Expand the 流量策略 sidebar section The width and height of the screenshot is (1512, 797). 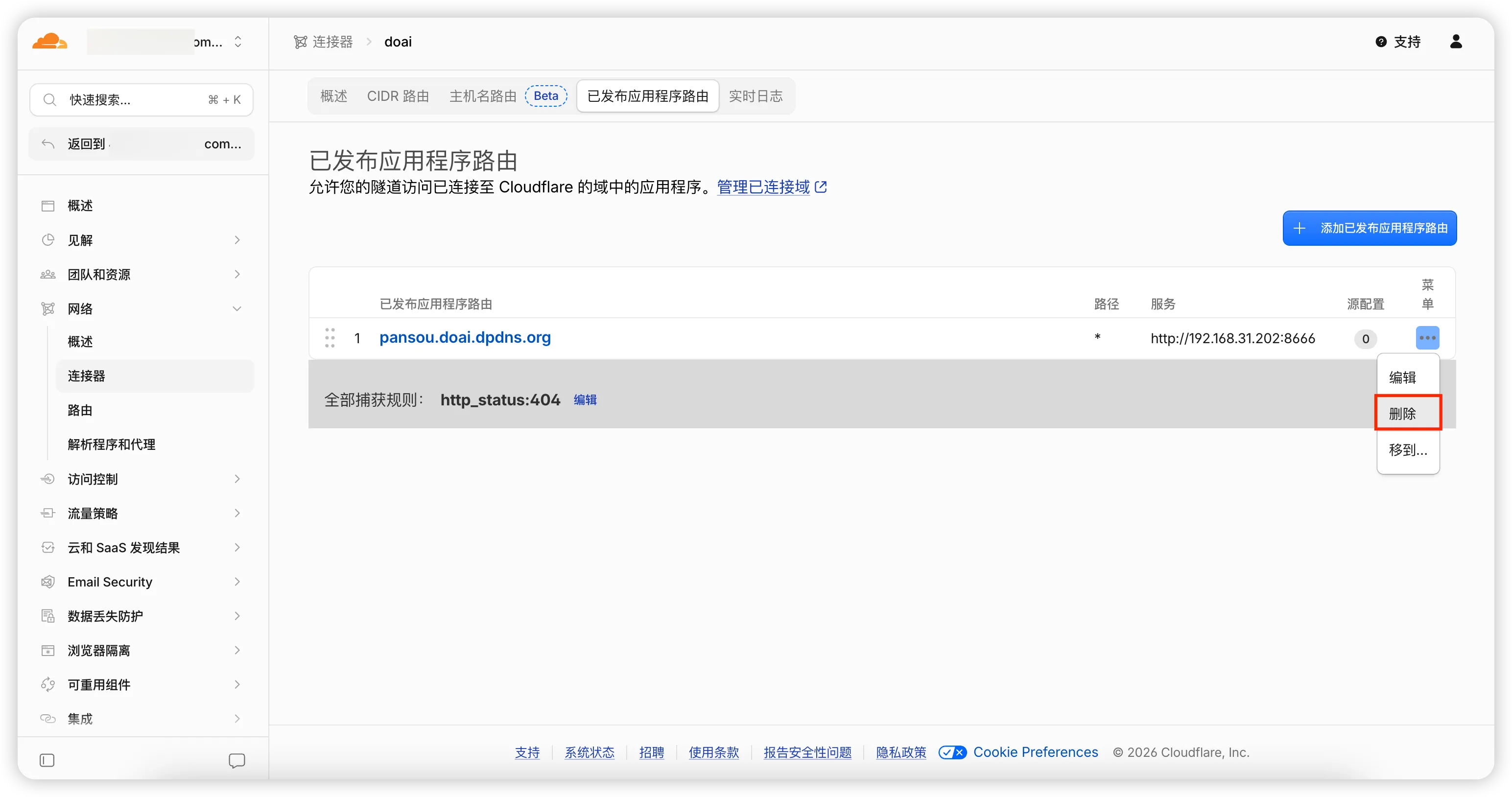coord(142,513)
